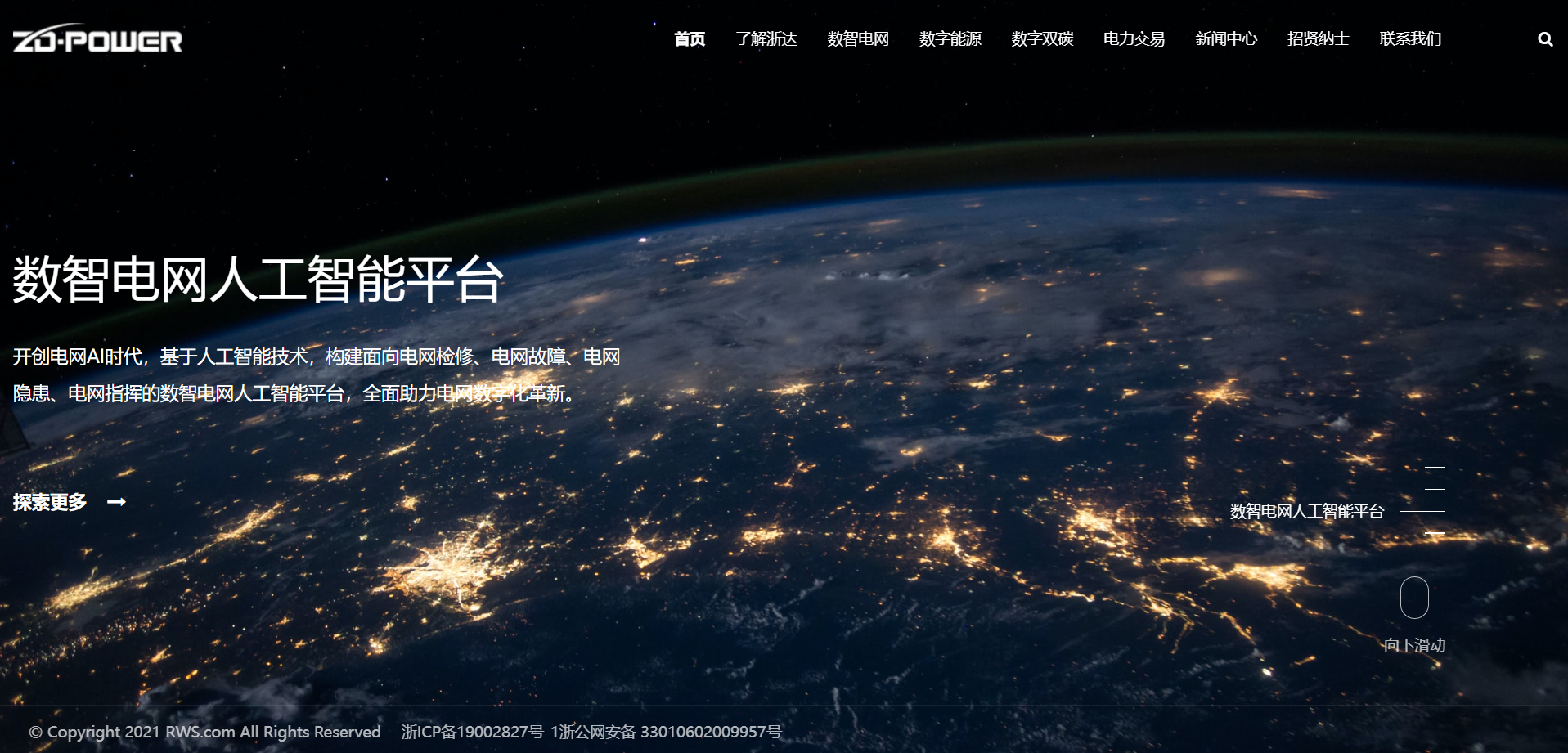Select the fourth slide indicator line

[1435, 533]
